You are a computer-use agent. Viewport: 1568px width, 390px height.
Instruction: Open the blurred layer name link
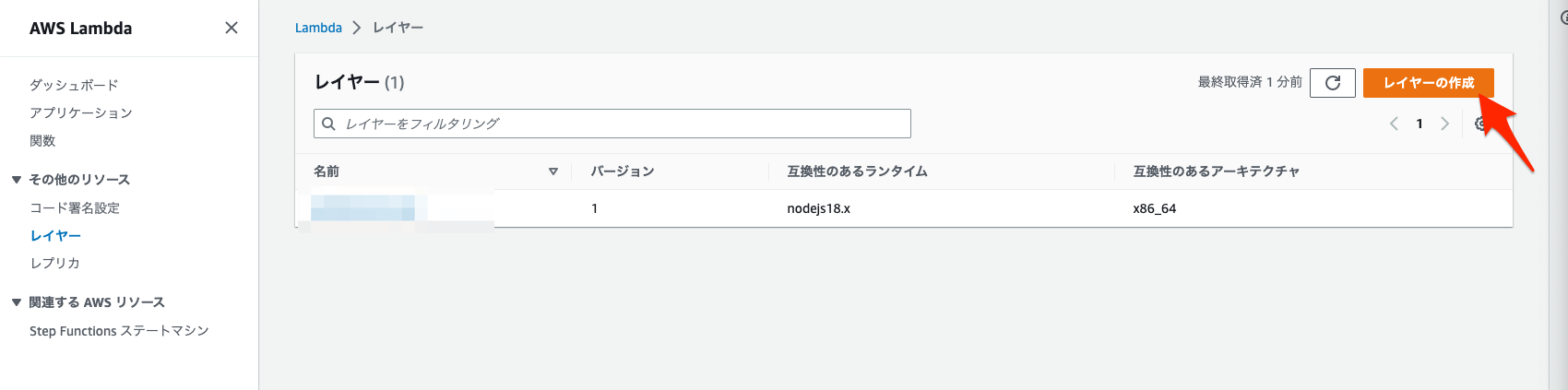pyautogui.click(x=362, y=208)
